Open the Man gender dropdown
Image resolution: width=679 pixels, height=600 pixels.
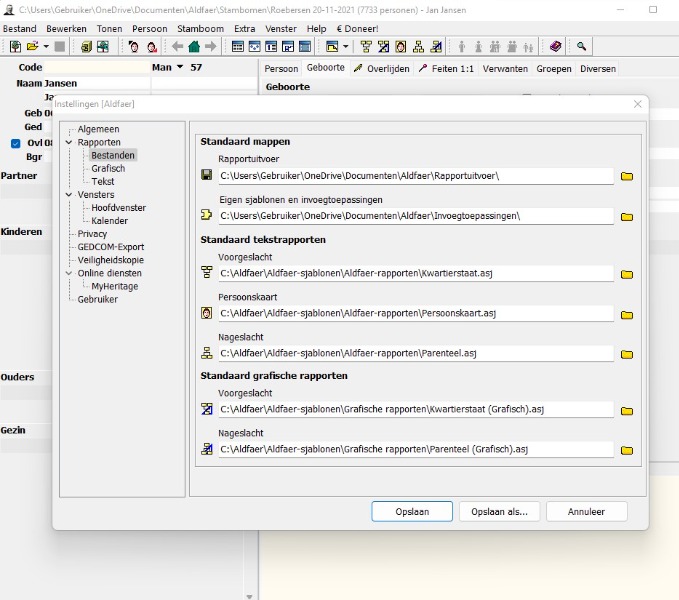click(180, 68)
